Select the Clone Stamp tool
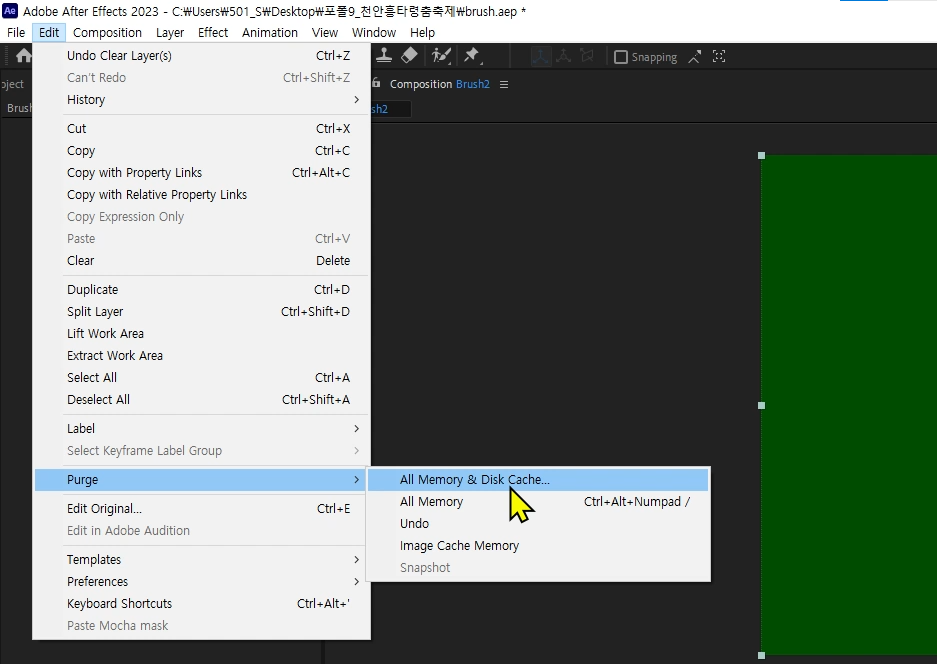Screen dimensions: 937x664 pos(384,56)
